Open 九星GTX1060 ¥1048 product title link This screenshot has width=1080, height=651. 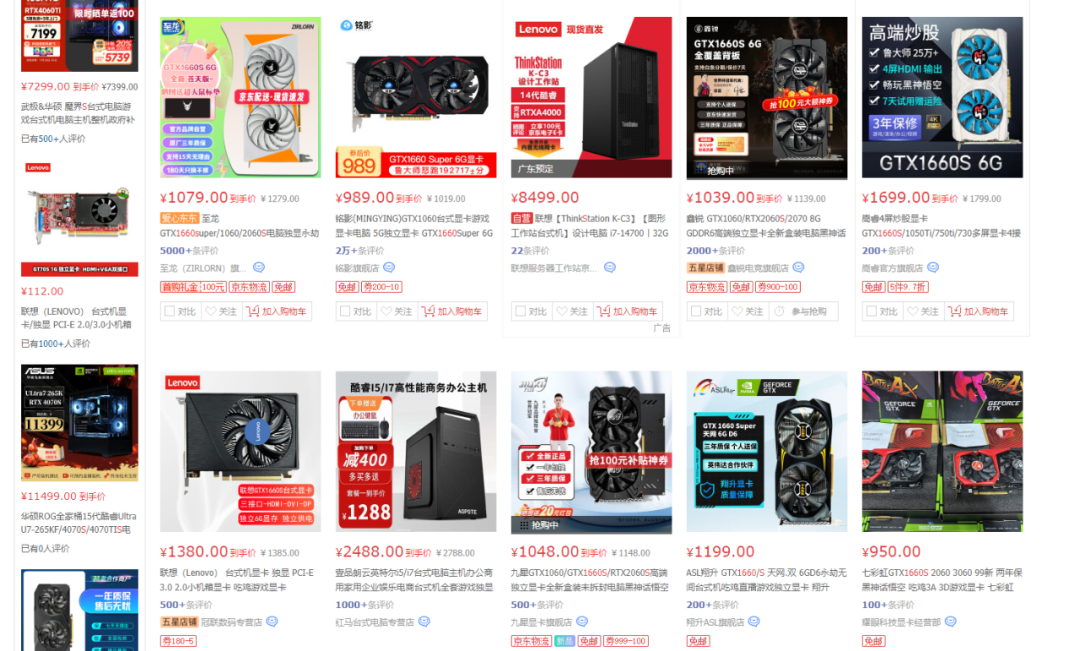click(x=590, y=579)
